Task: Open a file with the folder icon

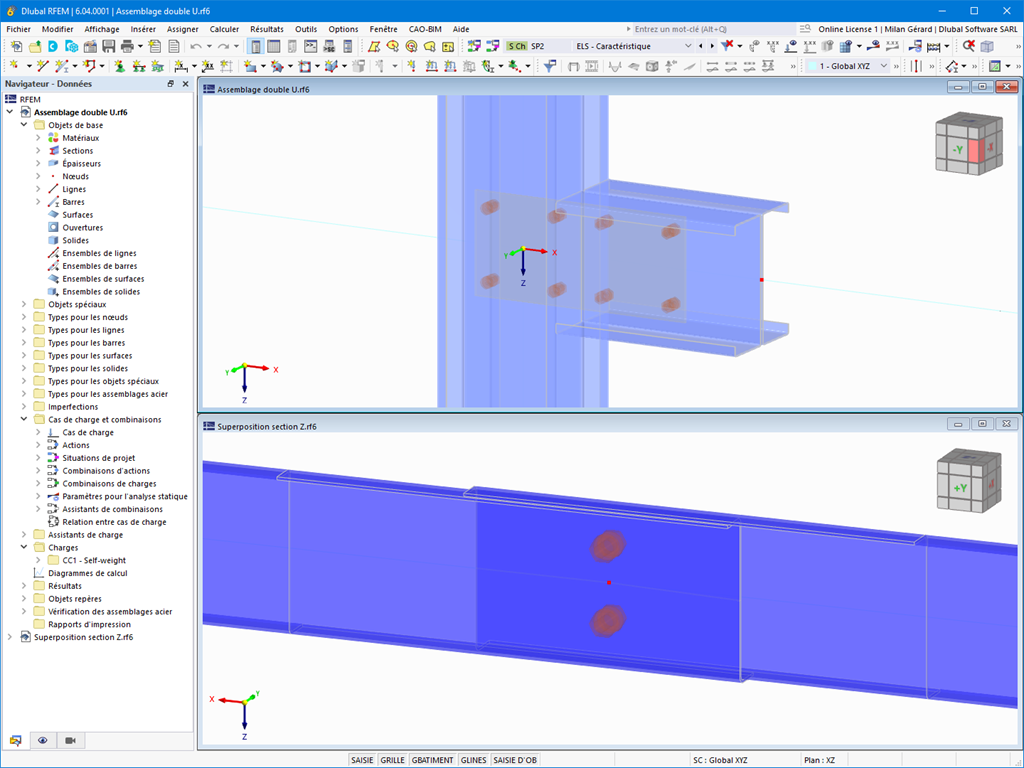Action: click(x=35, y=46)
